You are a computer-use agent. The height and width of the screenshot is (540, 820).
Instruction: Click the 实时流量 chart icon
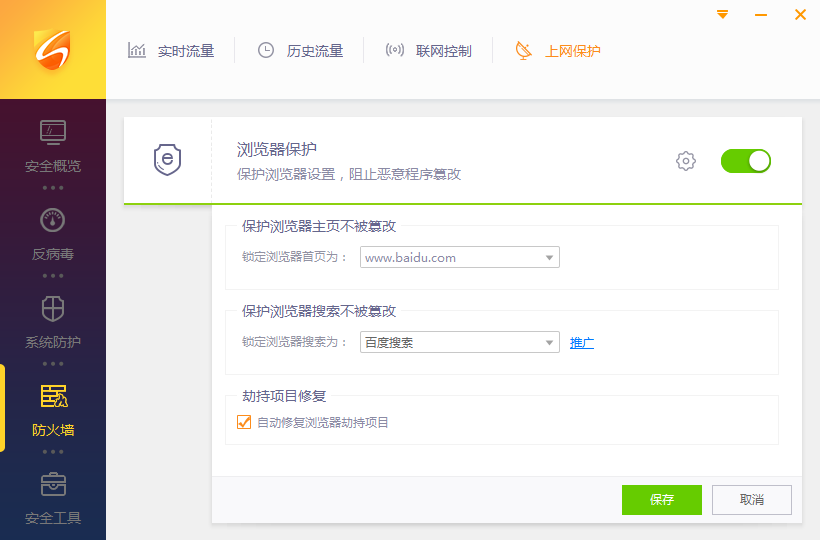click(136, 50)
